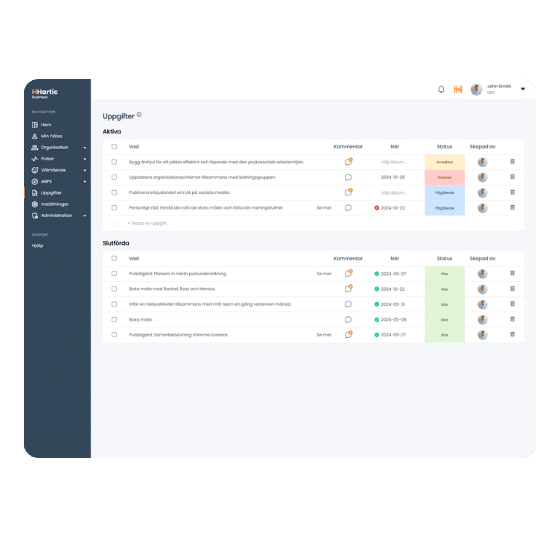This screenshot has width=560, height=537.
Task: Expand the eNPS sidebar section
Action: pos(85,182)
